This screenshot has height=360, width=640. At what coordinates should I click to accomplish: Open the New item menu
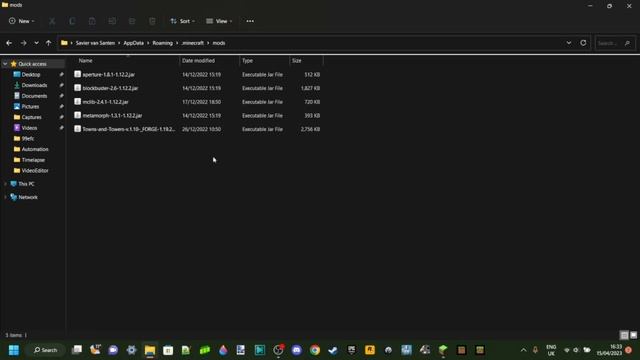pos(21,21)
